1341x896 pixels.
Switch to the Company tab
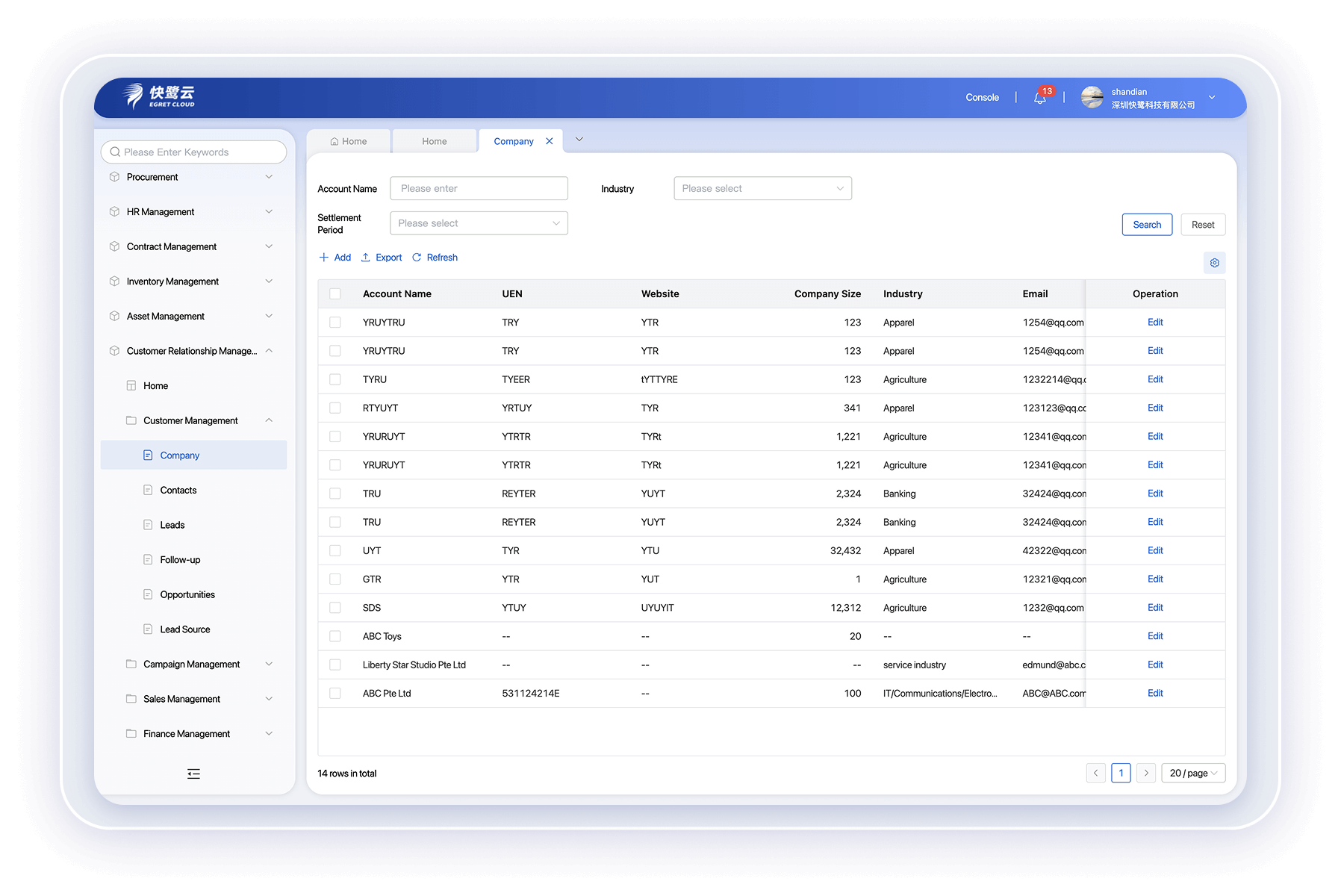click(513, 140)
